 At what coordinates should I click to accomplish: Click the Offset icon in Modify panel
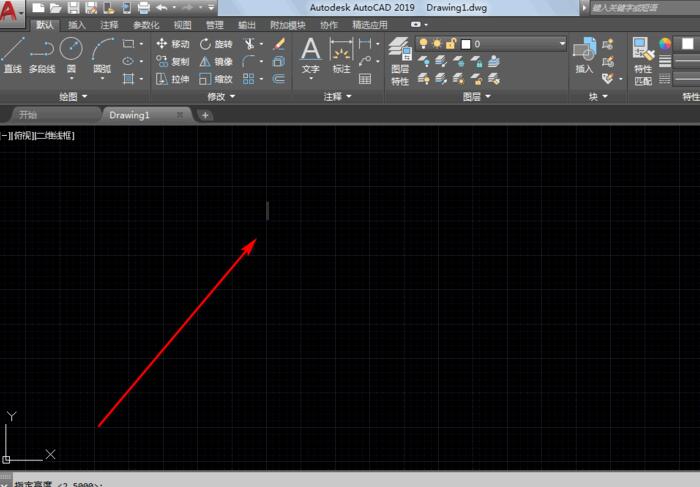pos(279,79)
